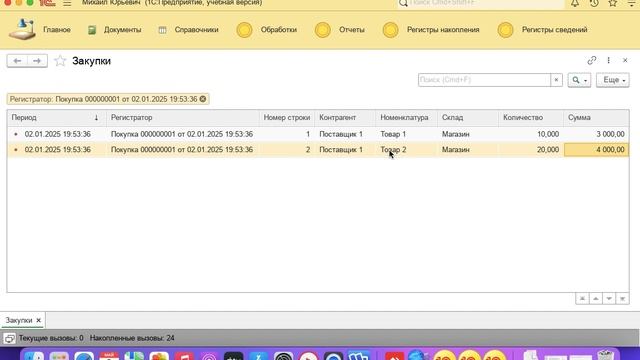
Task: Jump to the last list record
Action: point(622,299)
